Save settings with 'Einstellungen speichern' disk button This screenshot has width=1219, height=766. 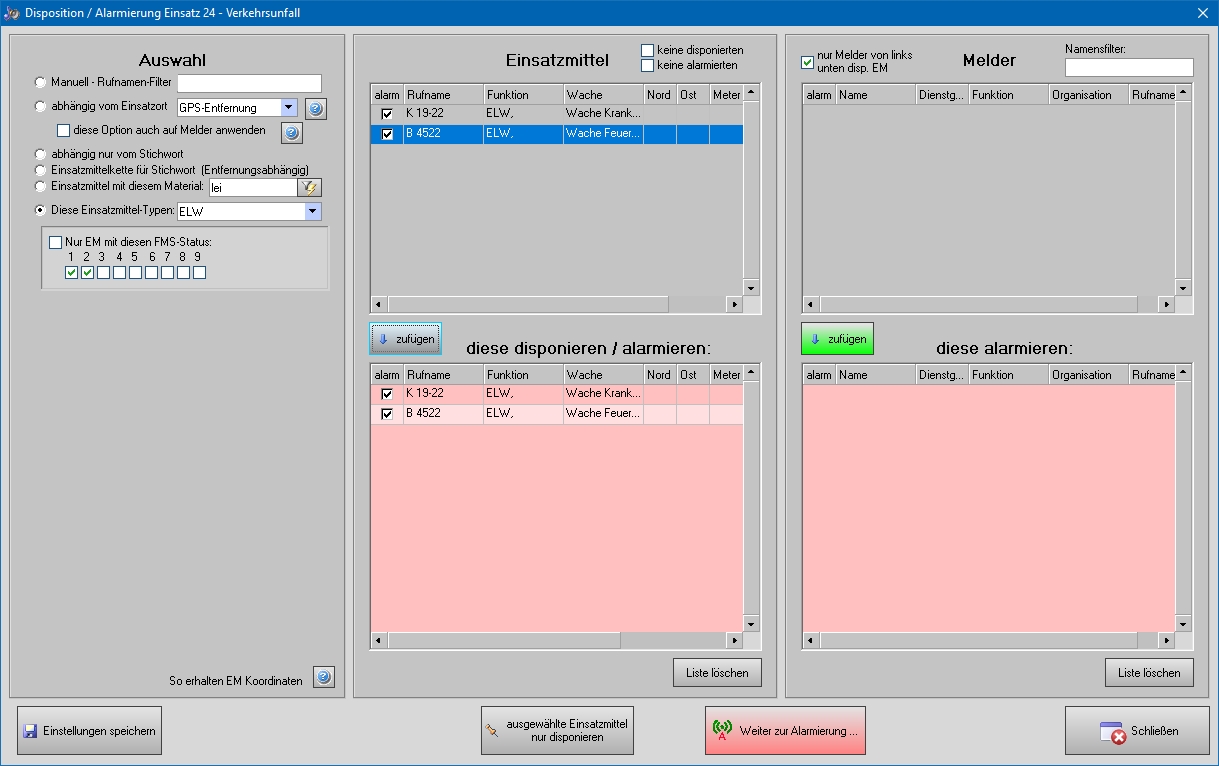coord(89,731)
